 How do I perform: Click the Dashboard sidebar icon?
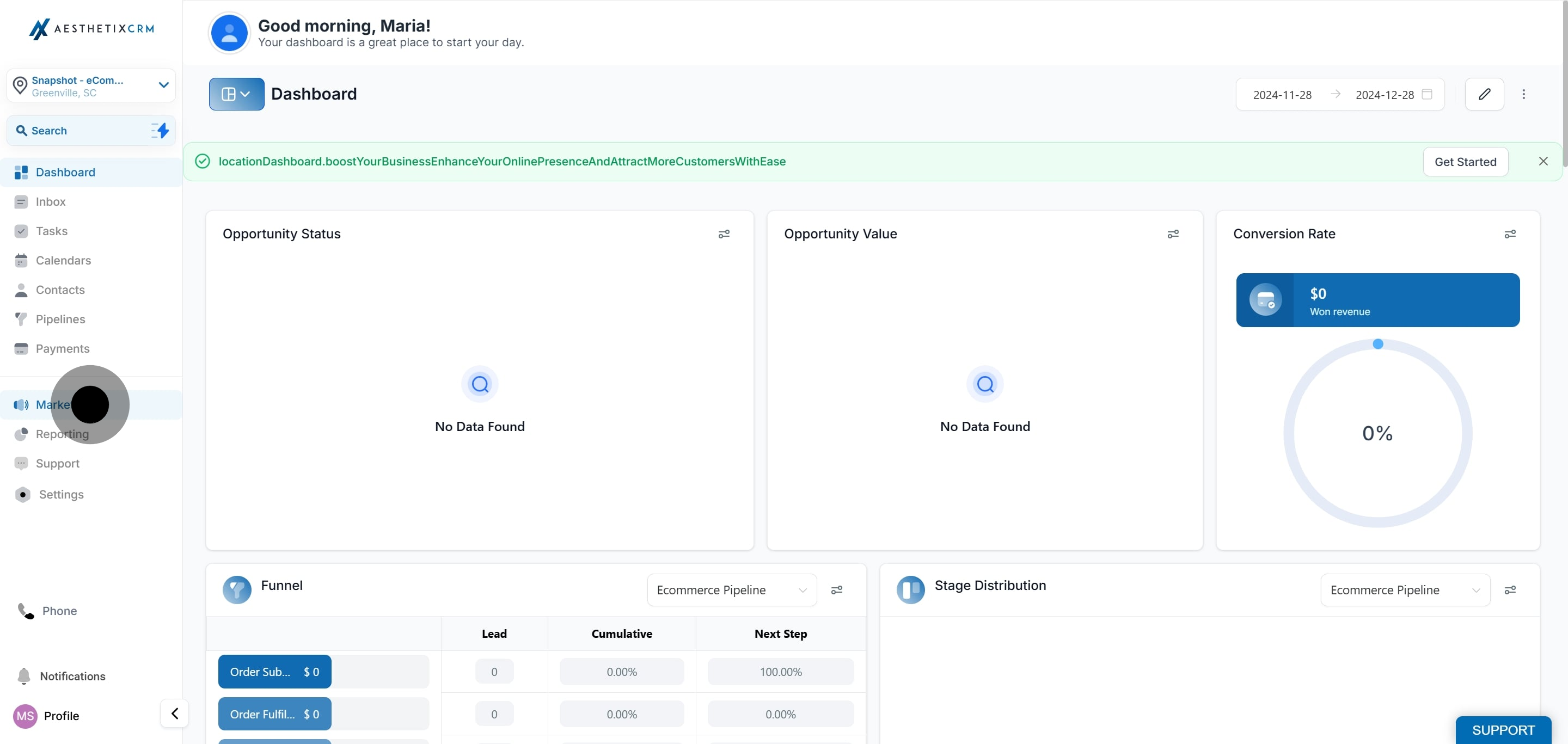[x=21, y=172]
